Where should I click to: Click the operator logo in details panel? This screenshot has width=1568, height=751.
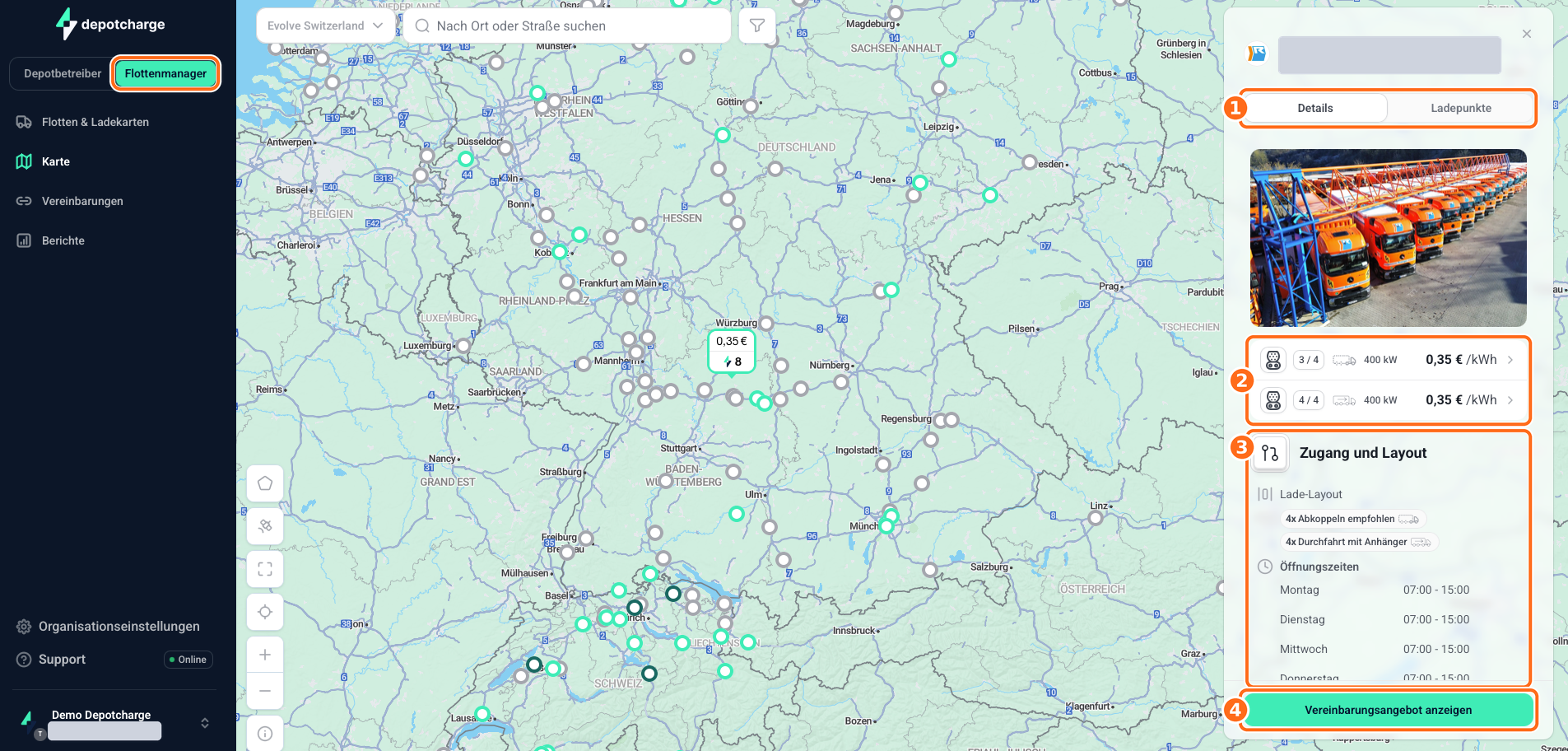[1257, 54]
